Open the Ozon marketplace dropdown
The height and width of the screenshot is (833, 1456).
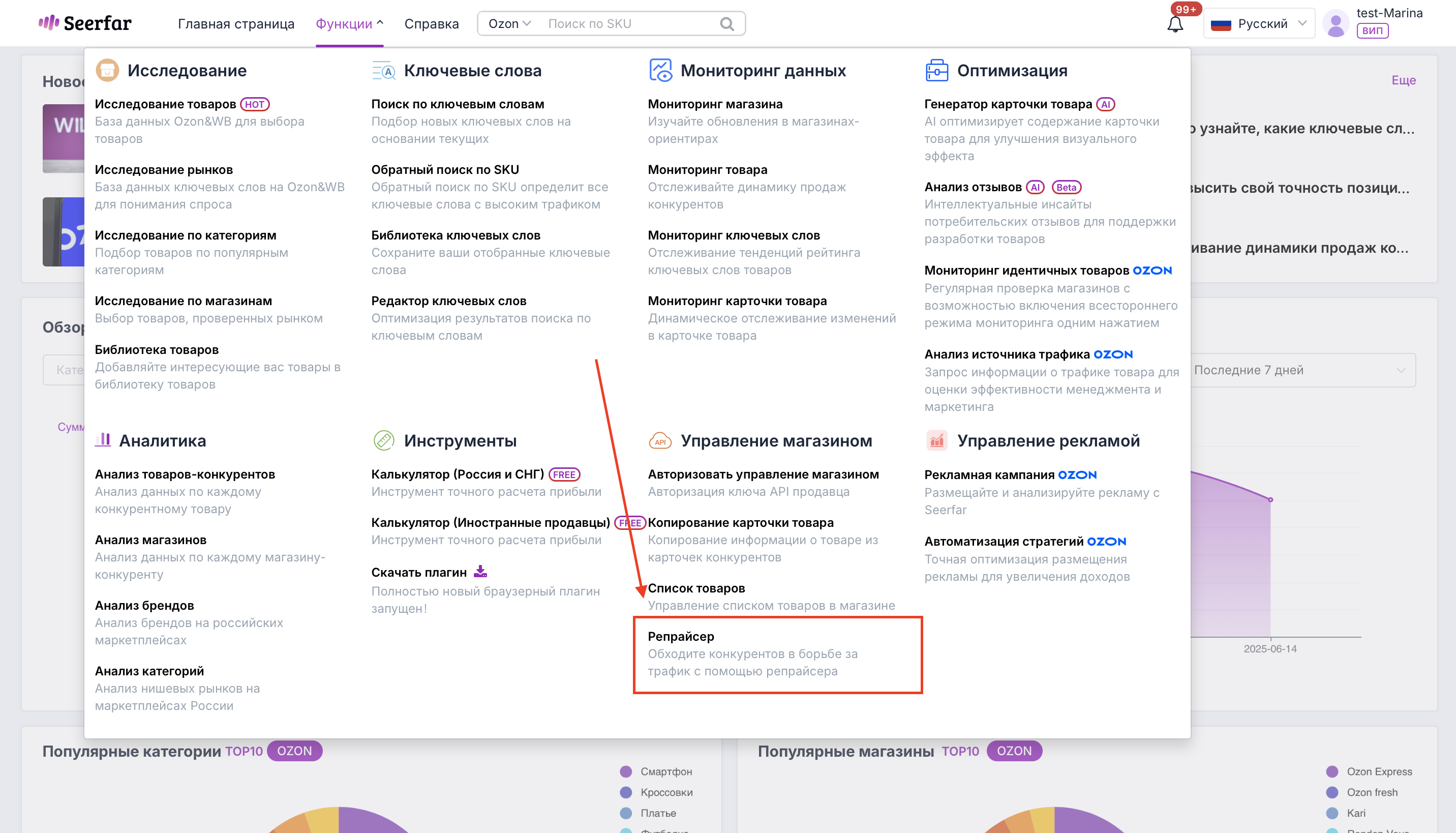coord(509,23)
